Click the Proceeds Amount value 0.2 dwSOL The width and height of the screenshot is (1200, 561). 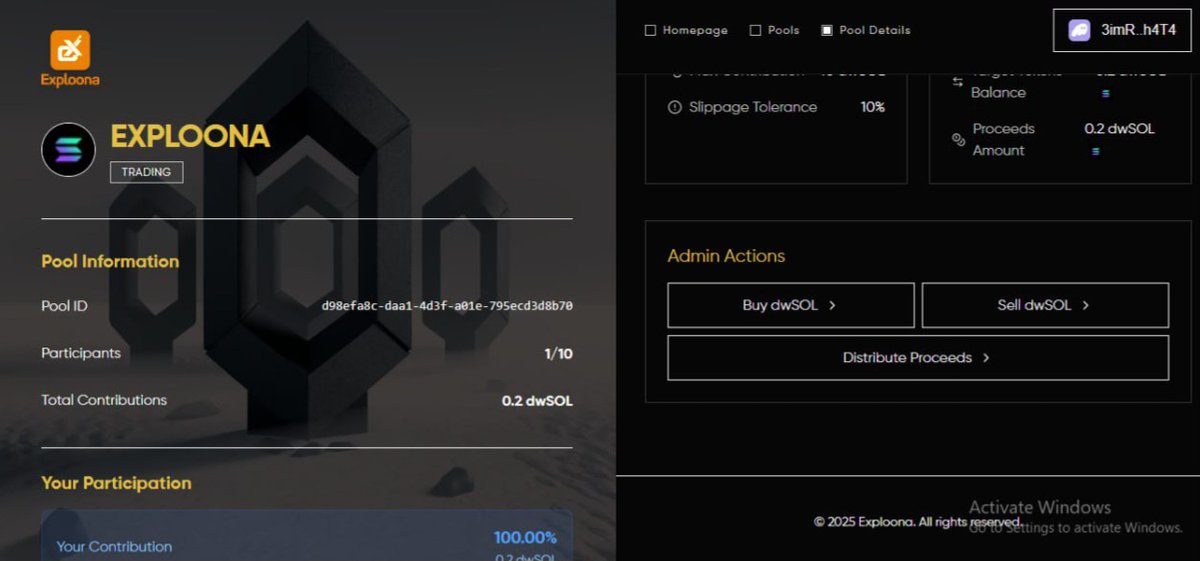coord(1119,129)
